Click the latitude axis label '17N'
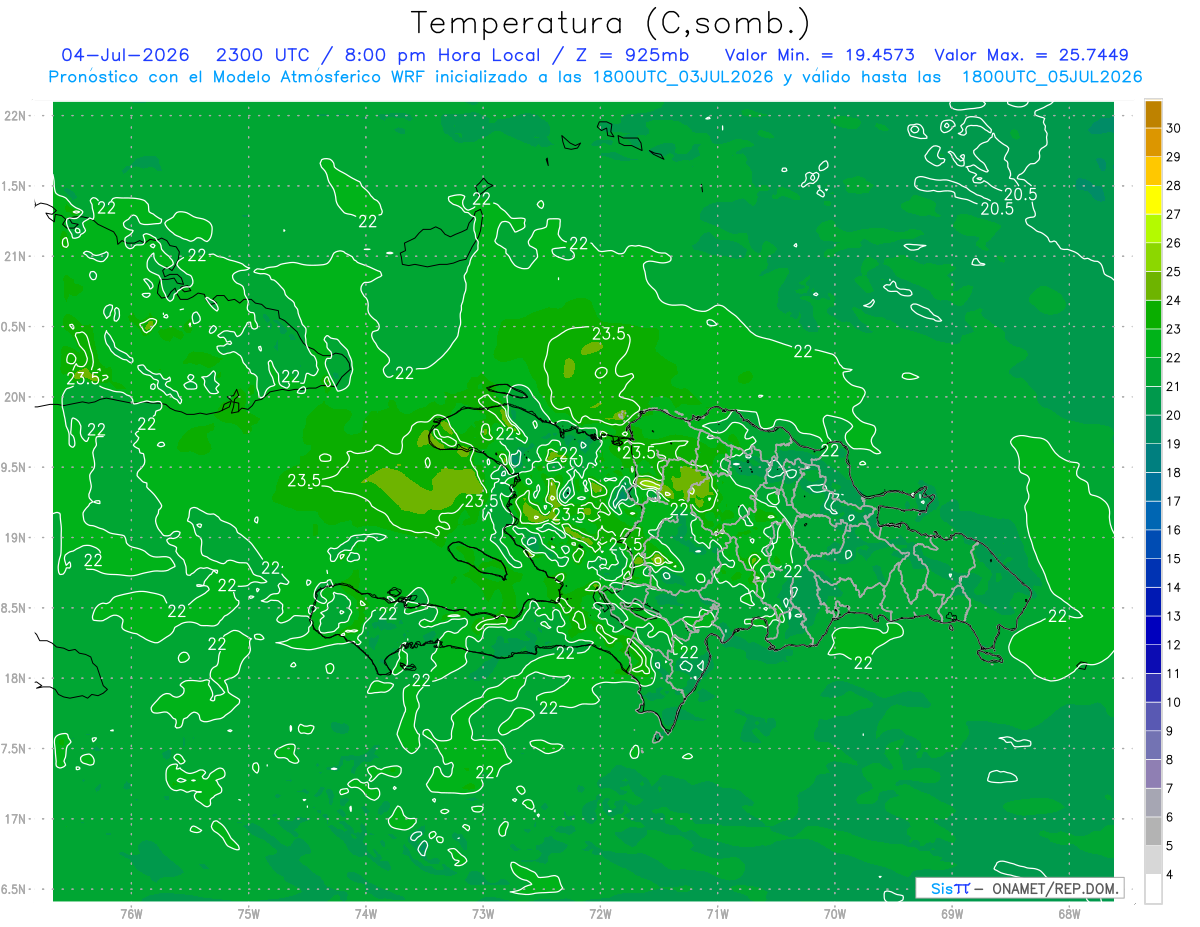The width and height of the screenshot is (1200, 927). click(x=16, y=820)
